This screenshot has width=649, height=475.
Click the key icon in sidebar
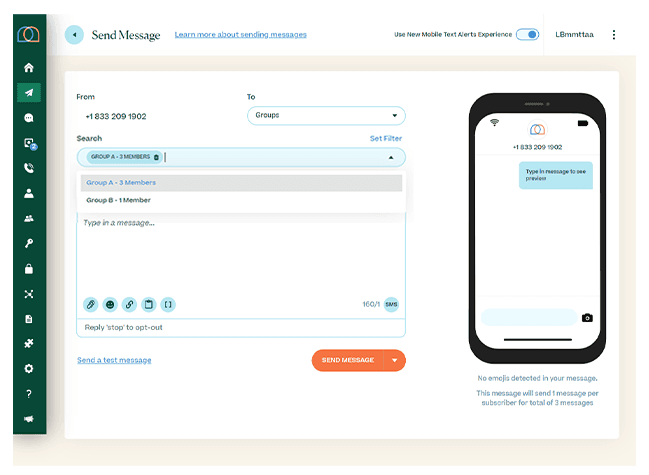coord(29,244)
